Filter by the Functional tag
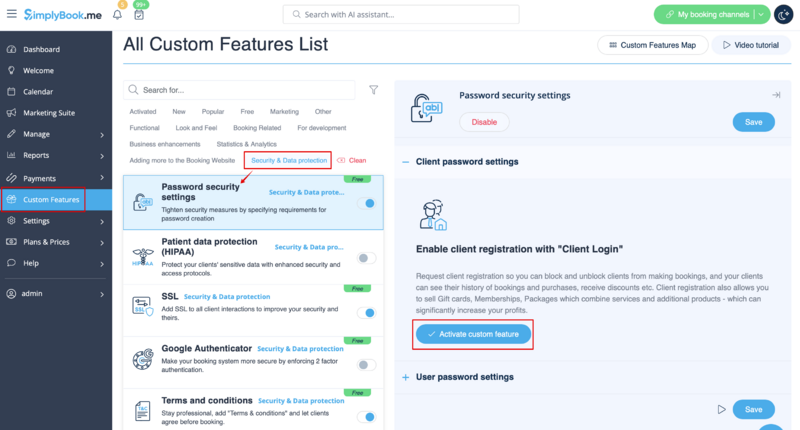The width and height of the screenshot is (800, 430). 144,128
